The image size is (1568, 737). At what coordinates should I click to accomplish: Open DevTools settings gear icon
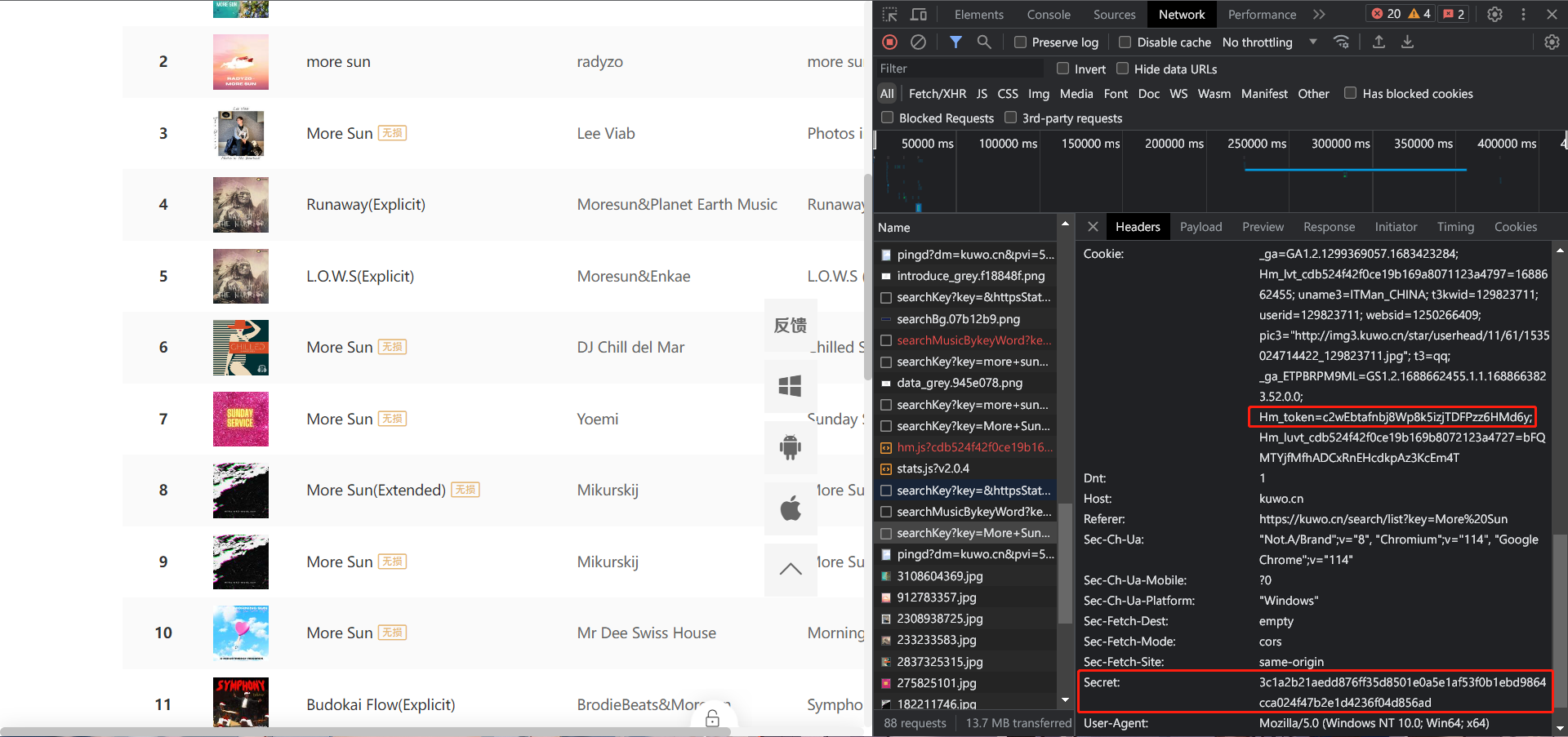pos(1494,15)
